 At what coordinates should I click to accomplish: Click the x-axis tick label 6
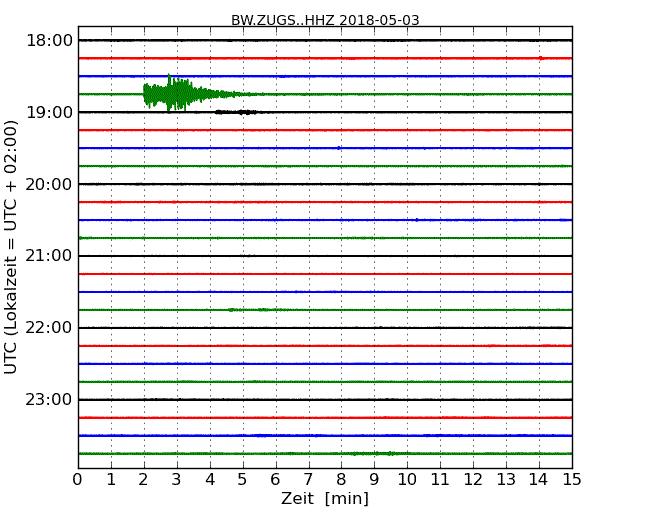(275, 479)
